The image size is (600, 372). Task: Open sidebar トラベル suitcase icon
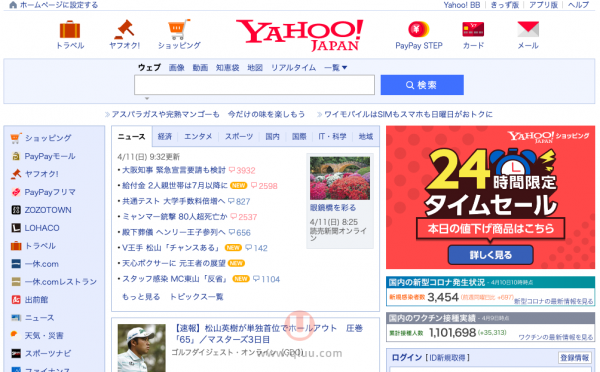[x=16, y=246]
